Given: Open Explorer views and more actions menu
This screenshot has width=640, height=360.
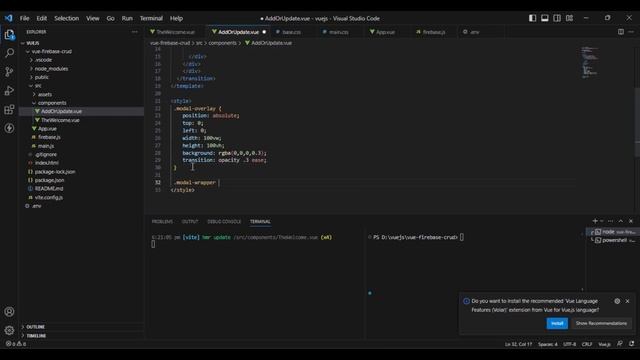Looking at the screenshot, I should pyautogui.click(x=135, y=32).
